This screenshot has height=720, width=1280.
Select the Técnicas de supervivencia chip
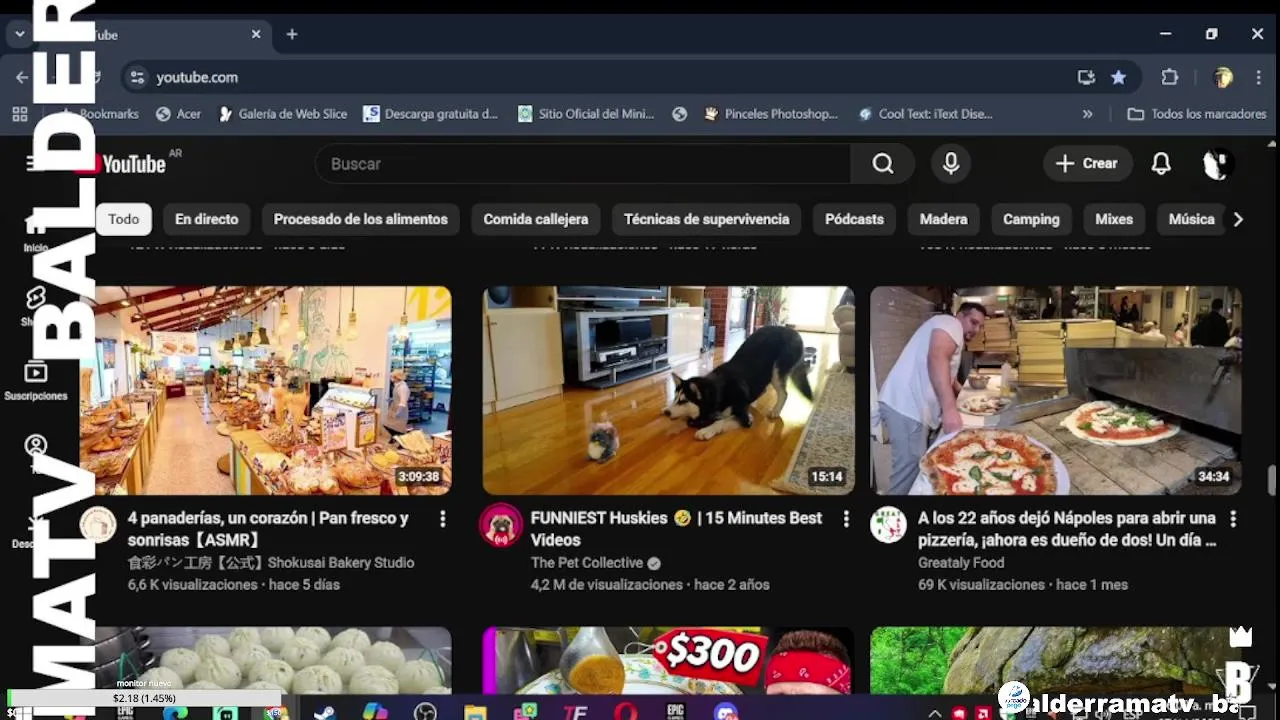click(707, 219)
